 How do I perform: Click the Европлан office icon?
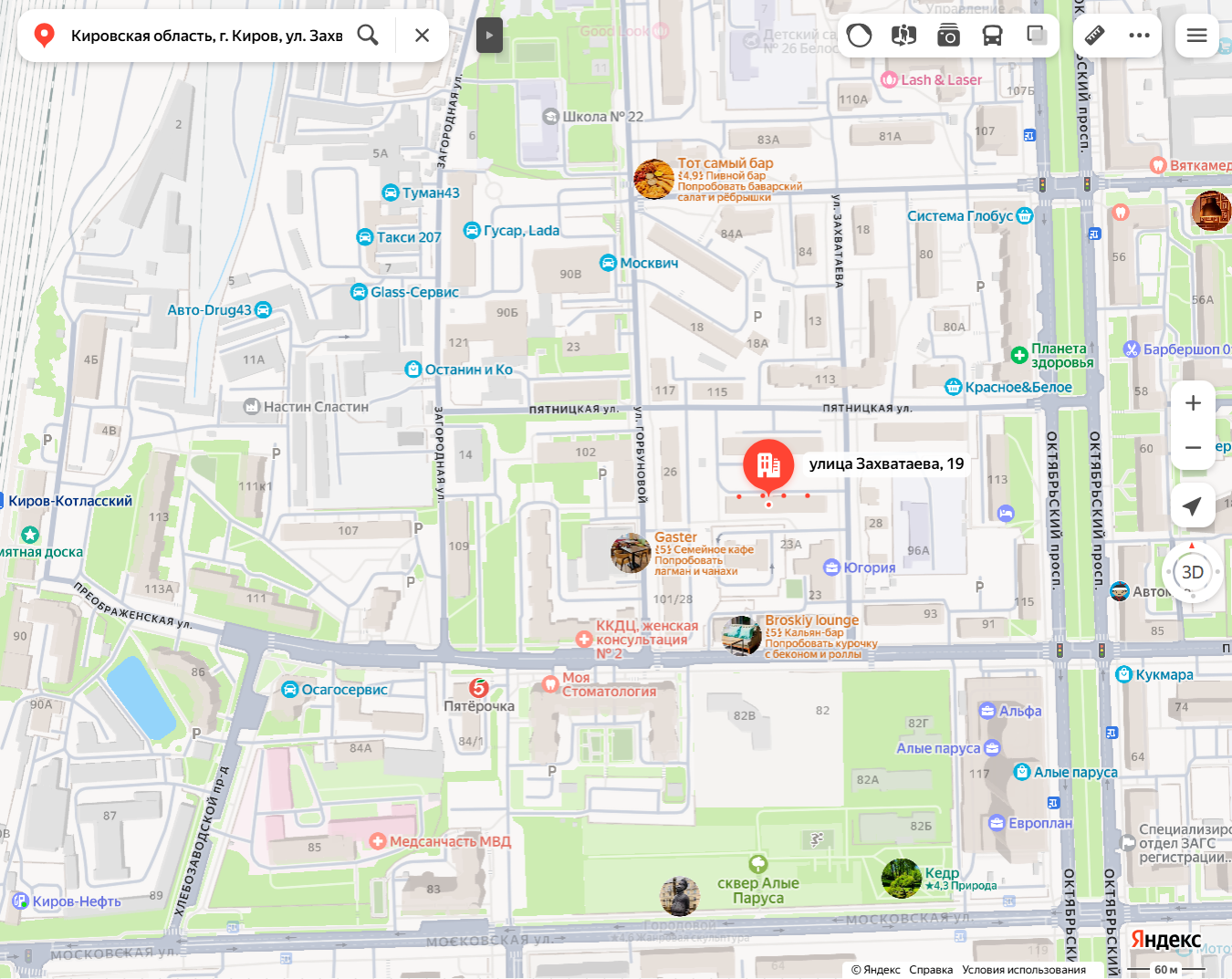[x=997, y=823]
